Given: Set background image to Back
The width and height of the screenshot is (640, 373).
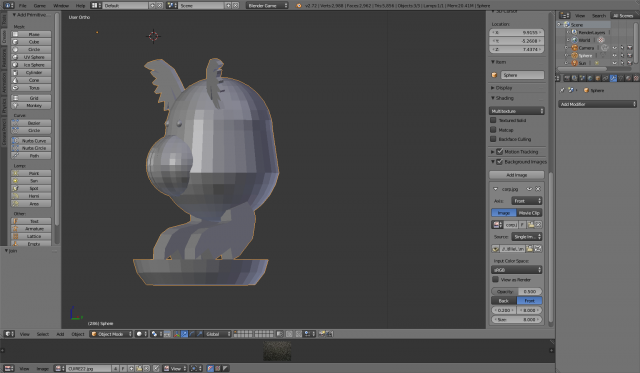Looking at the screenshot, I should click(x=504, y=301).
